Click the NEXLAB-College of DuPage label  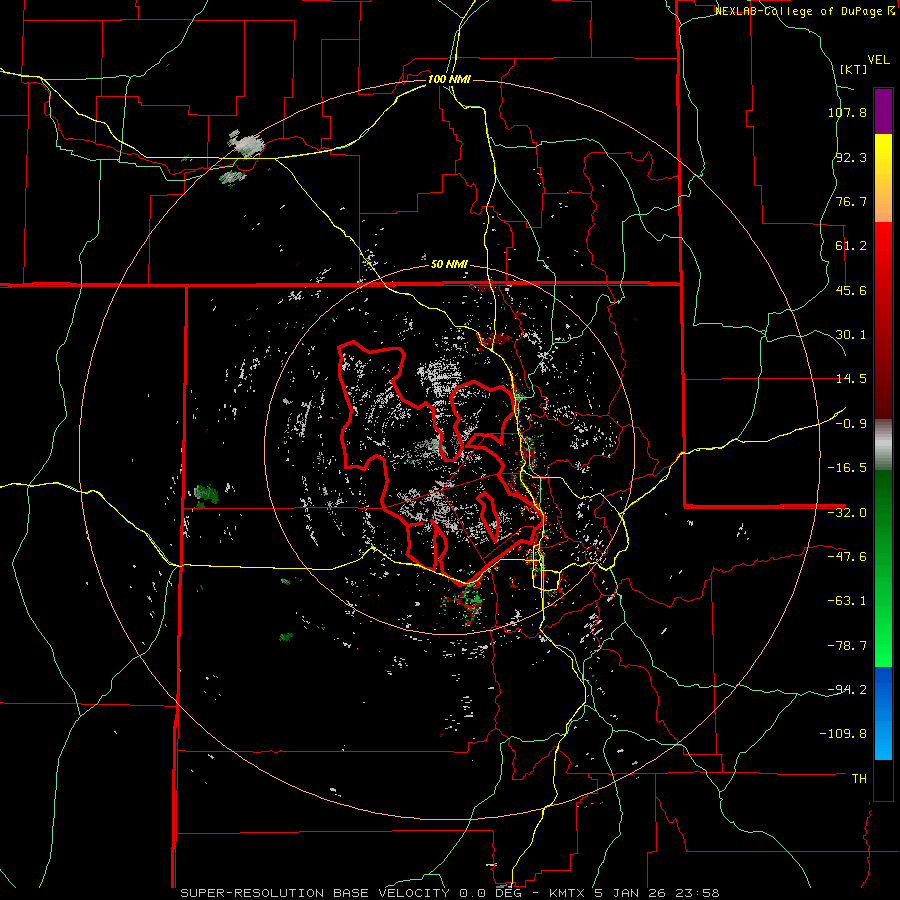pyautogui.click(x=804, y=11)
